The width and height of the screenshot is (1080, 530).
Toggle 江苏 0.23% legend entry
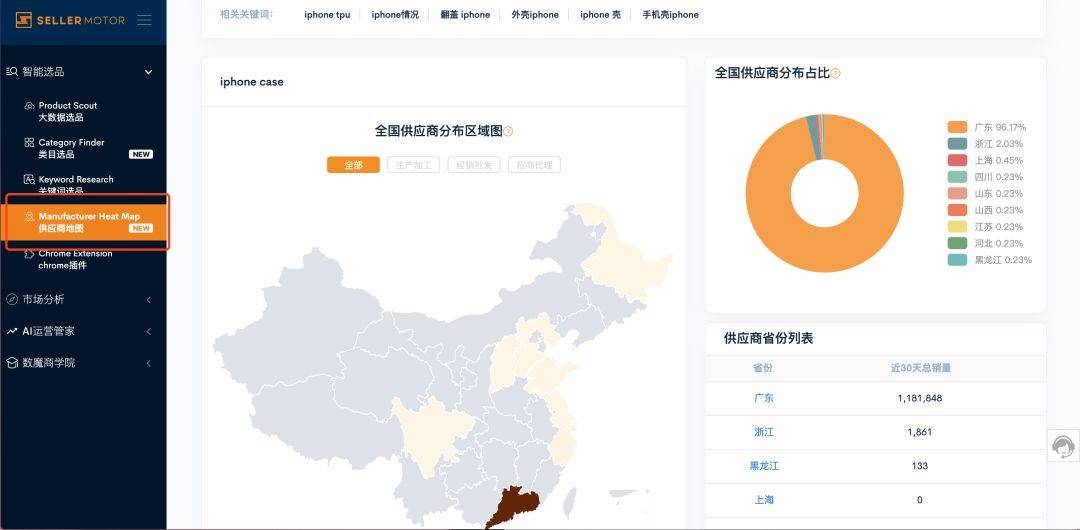986,227
